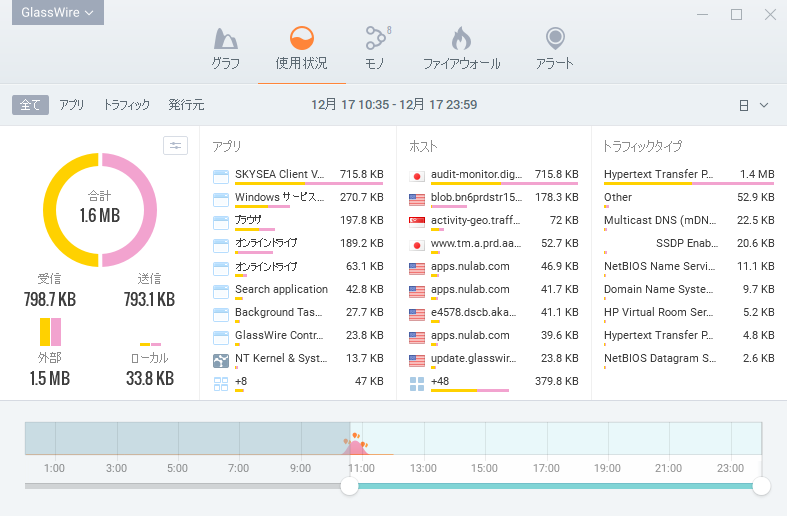This screenshot has width=787, height=516.
Task: Select the トラフィック filter tab
Action: coord(126,105)
